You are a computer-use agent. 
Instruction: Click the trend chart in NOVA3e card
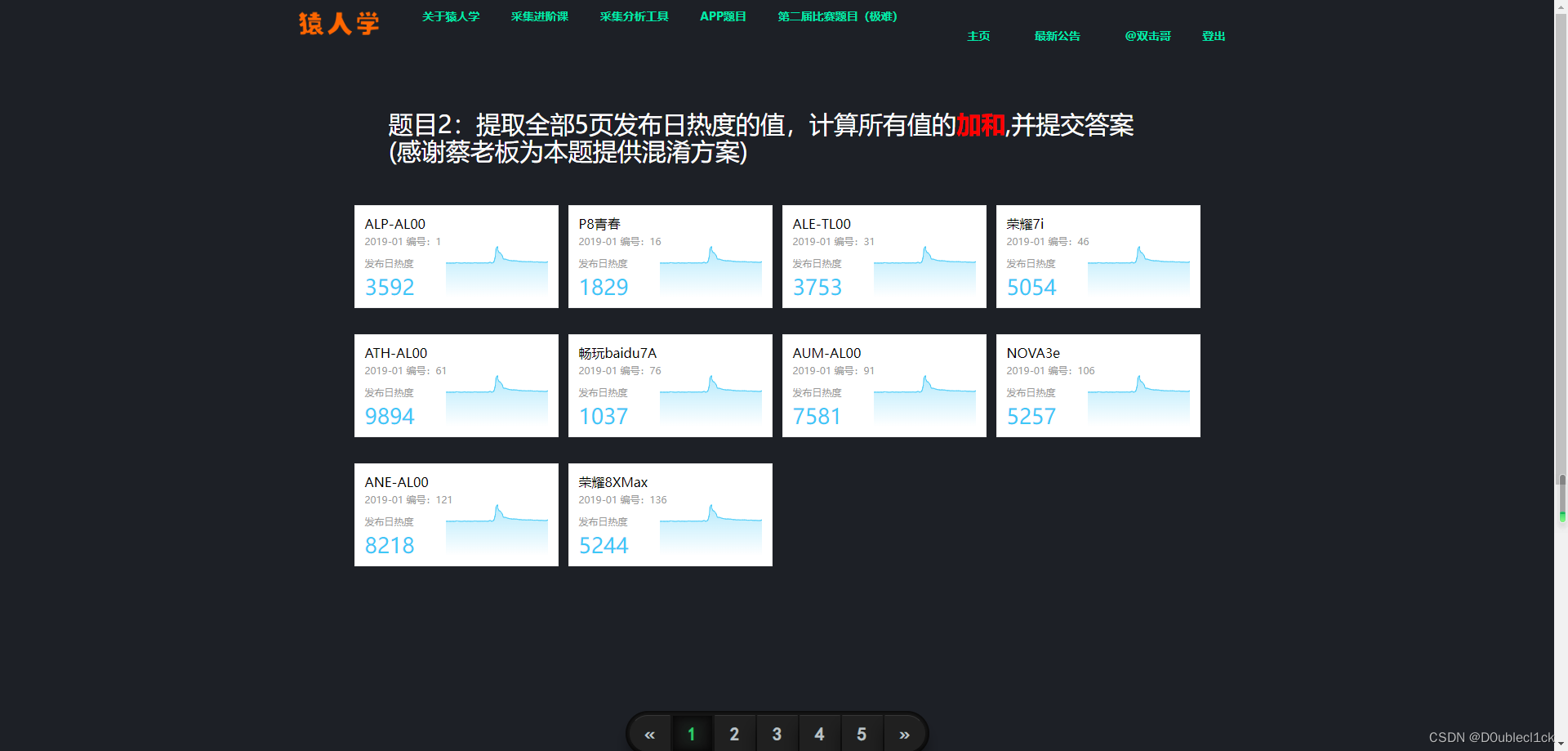pos(1138,400)
